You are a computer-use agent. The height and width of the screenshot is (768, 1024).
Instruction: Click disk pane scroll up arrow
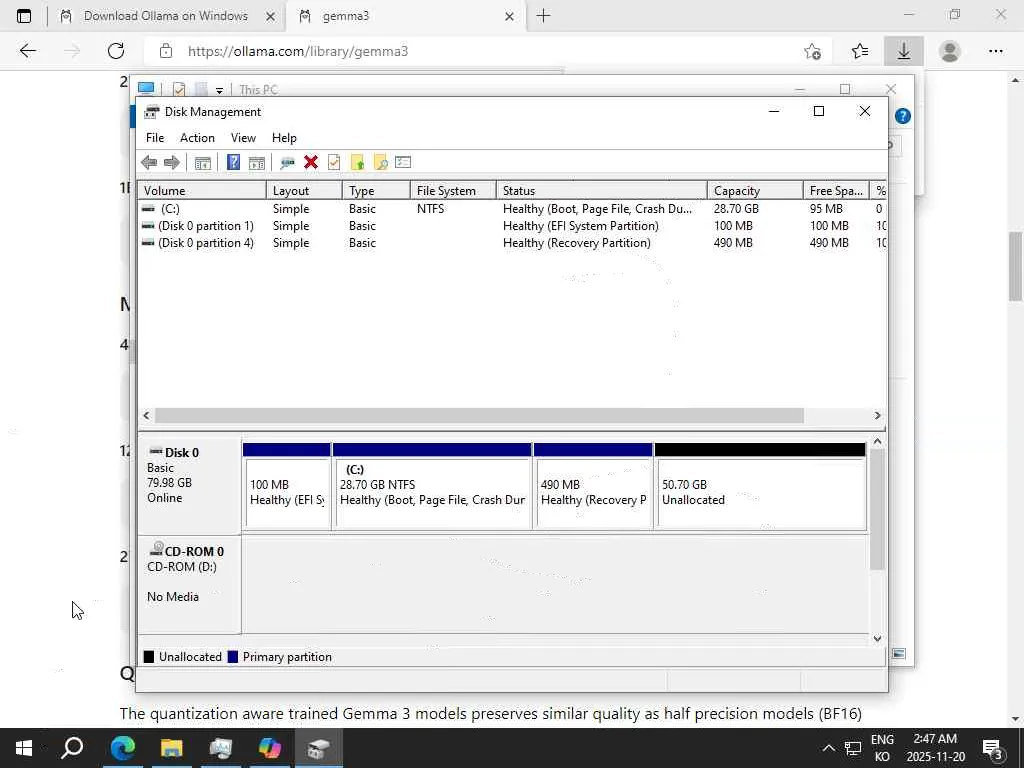point(877,442)
